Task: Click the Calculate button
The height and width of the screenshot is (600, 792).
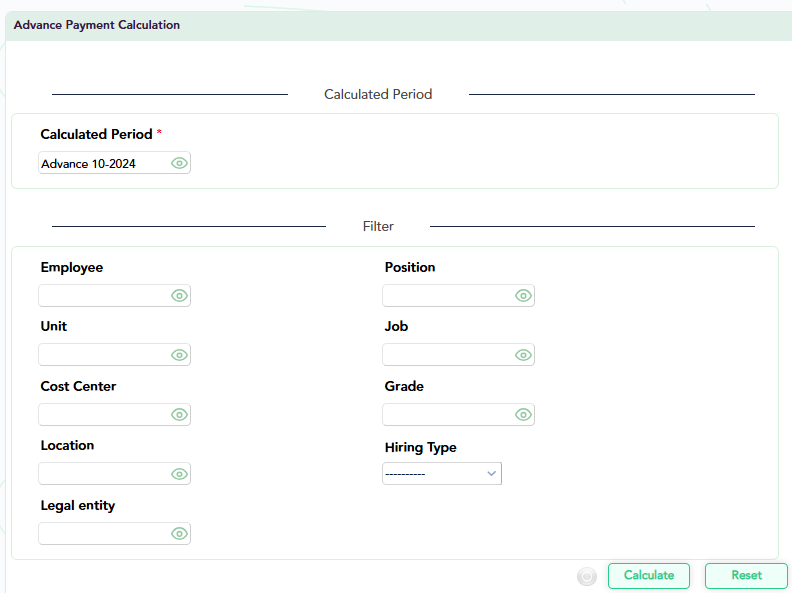Action: click(x=649, y=576)
